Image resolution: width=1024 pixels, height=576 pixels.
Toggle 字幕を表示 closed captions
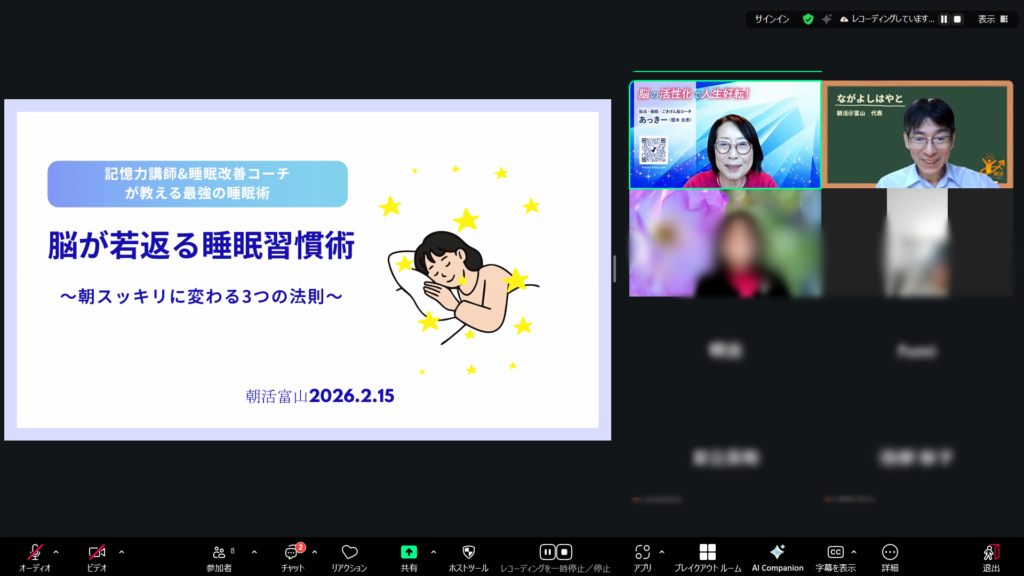pos(835,552)
